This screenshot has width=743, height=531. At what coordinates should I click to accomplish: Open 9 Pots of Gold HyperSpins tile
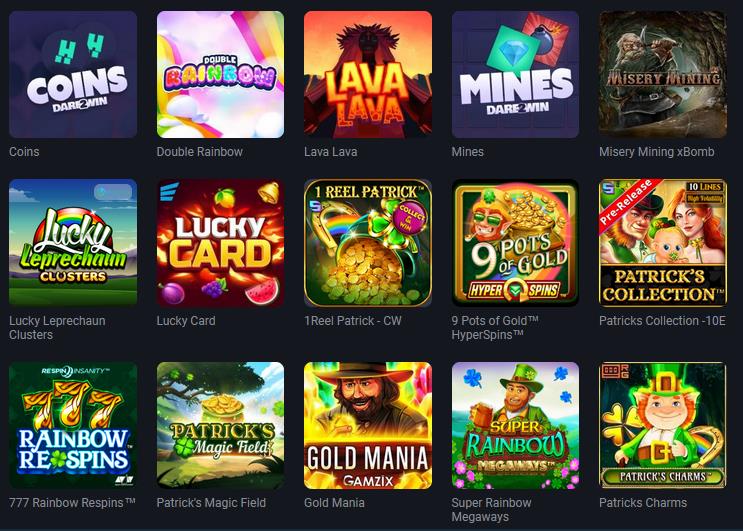515,243
